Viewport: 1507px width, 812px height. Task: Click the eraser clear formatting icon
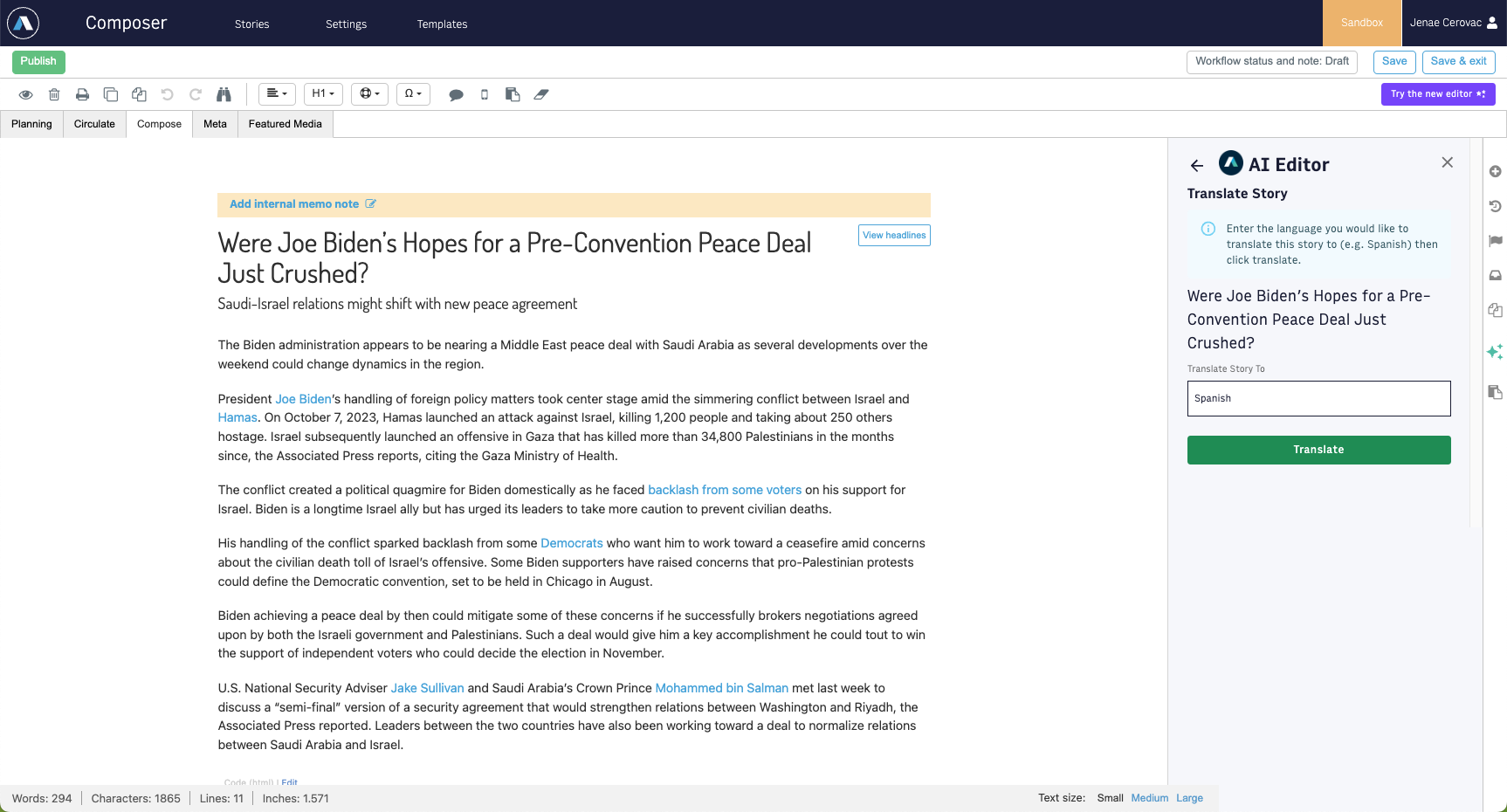(x=541, y=94)
